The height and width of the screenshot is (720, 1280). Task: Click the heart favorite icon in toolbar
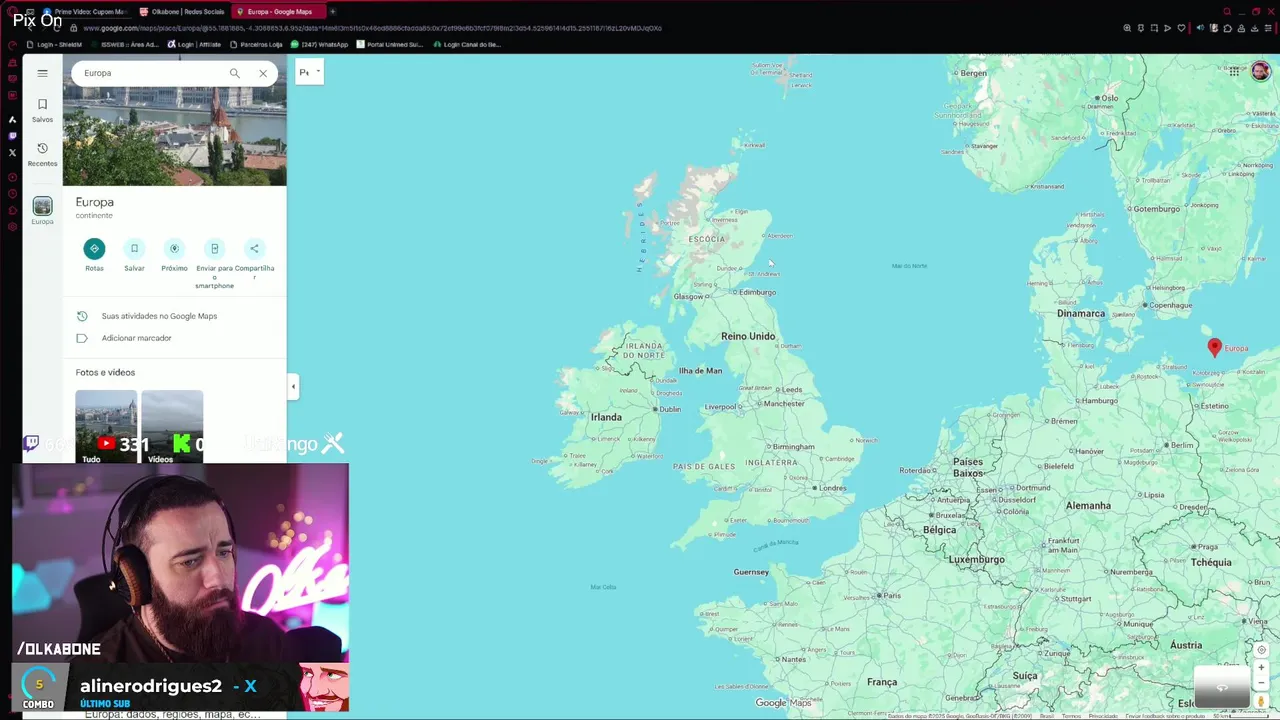point(1181,28)
